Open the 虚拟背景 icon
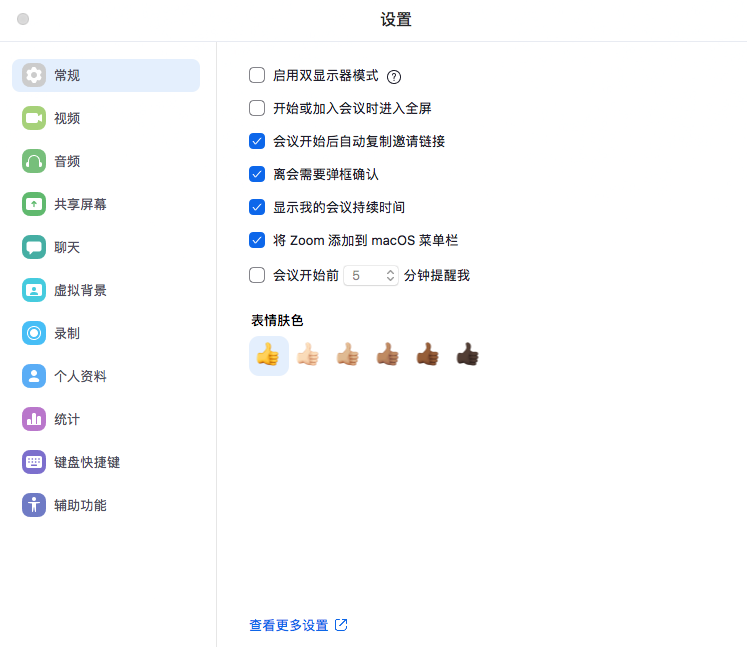 [x=34, y=290]
